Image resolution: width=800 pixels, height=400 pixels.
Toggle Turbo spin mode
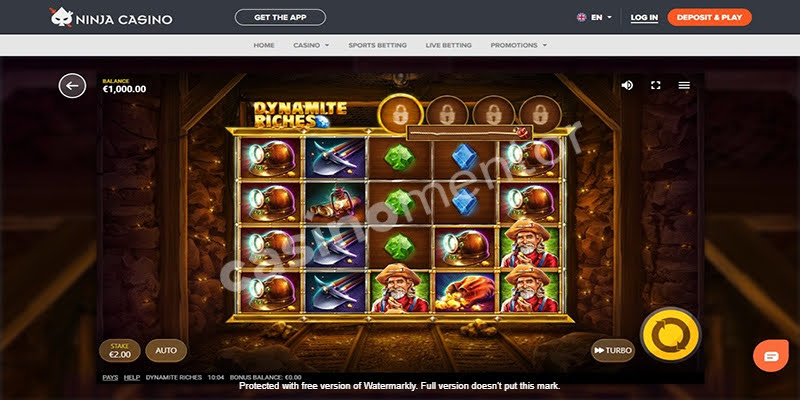click(x=613, y=351)
